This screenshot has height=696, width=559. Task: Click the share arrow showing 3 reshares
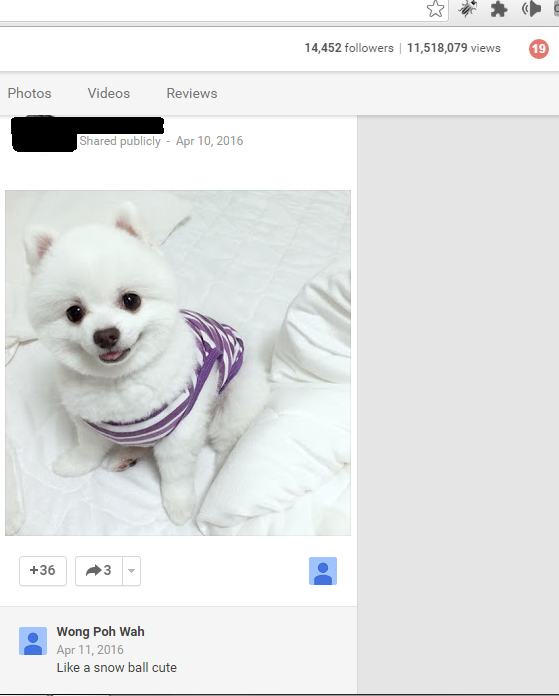coord(99,571)
